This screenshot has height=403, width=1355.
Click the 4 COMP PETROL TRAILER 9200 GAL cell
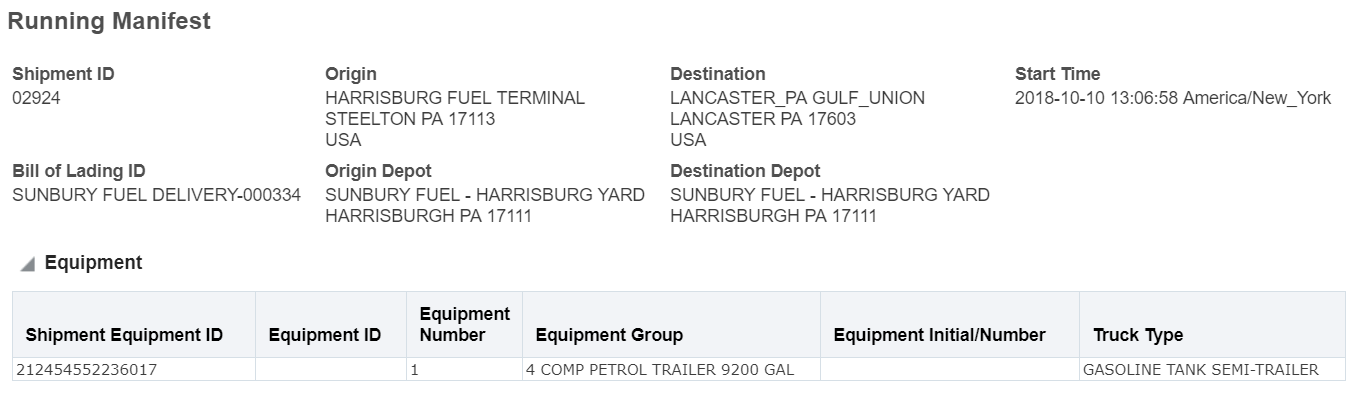click(x=660, y=370)
